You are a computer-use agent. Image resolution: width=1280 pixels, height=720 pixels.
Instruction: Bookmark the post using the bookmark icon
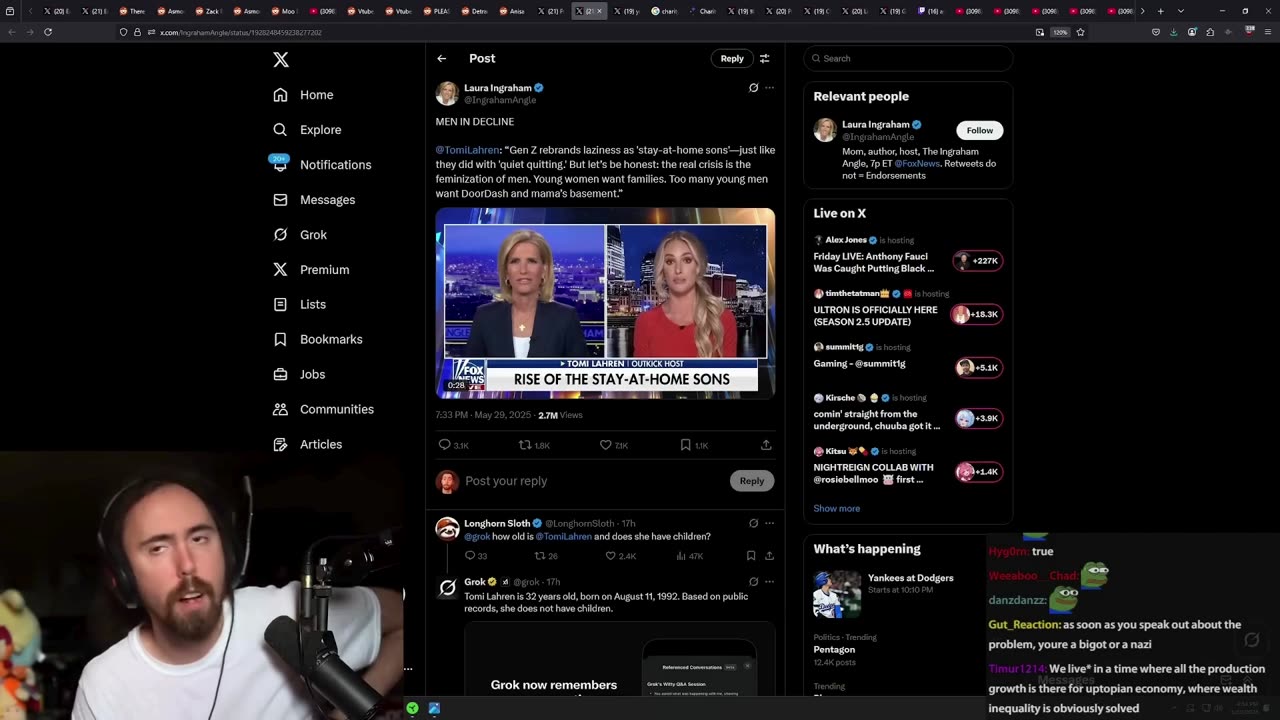[686, 445]
